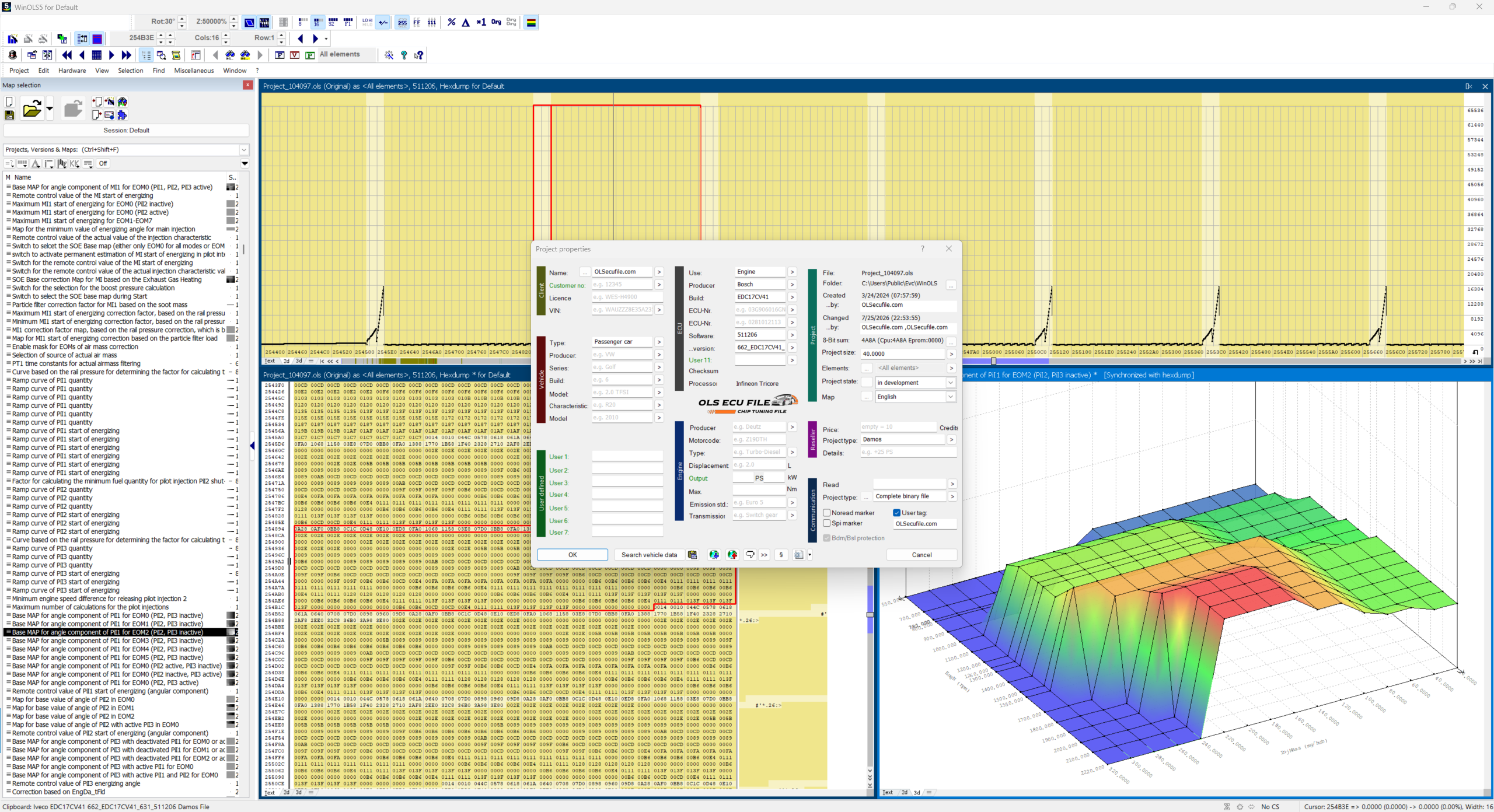
Task: Toggle the plus/minus signed display button
Action: [x=383, y=22]
